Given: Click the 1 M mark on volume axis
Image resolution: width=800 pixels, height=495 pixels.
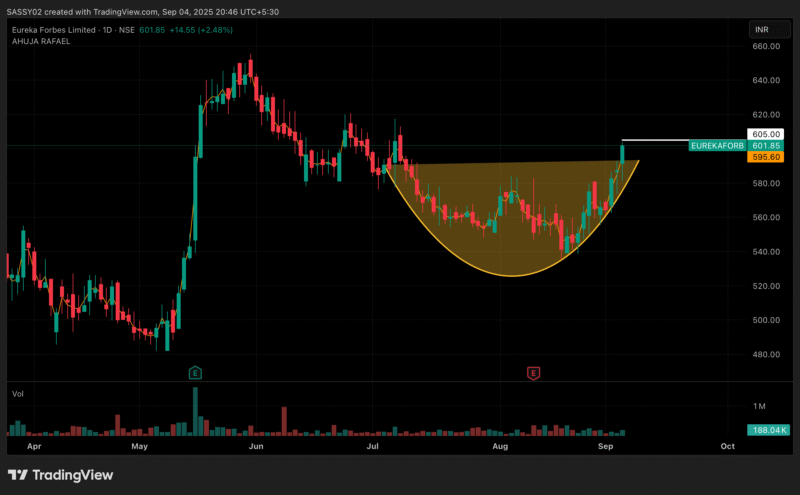Looking at the screenshot, I should pos(759,405).
